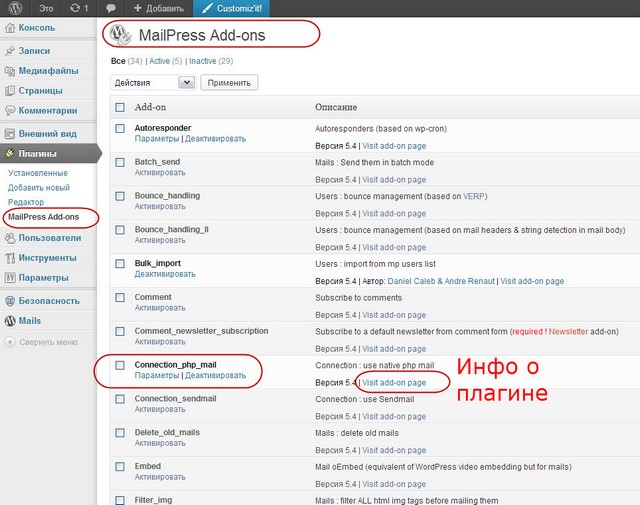Open the MailPress Add-ons submenu item
640x505 pixels.
44,217
